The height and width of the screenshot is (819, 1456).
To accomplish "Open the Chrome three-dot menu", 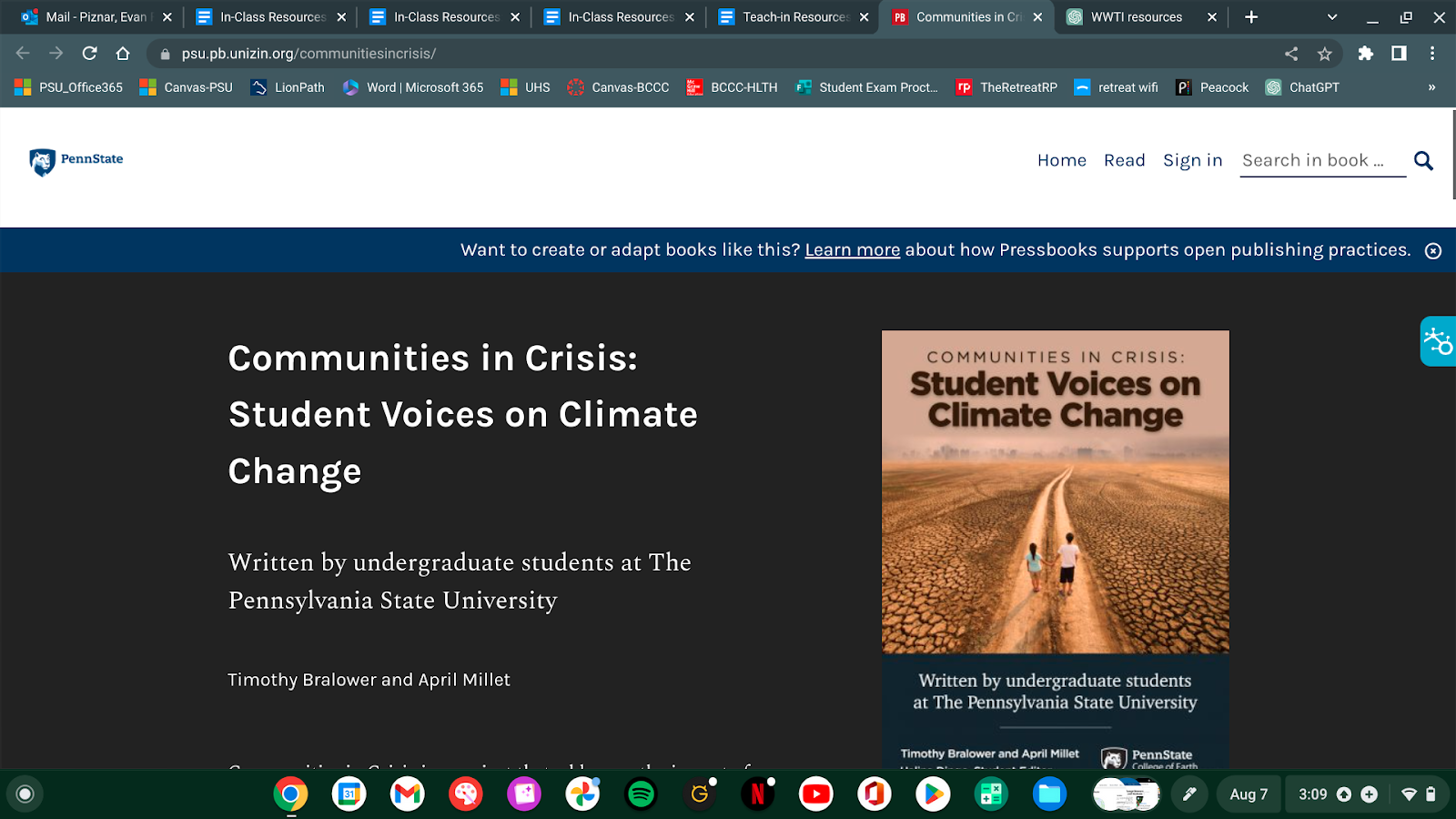I will click(1432, 54).
